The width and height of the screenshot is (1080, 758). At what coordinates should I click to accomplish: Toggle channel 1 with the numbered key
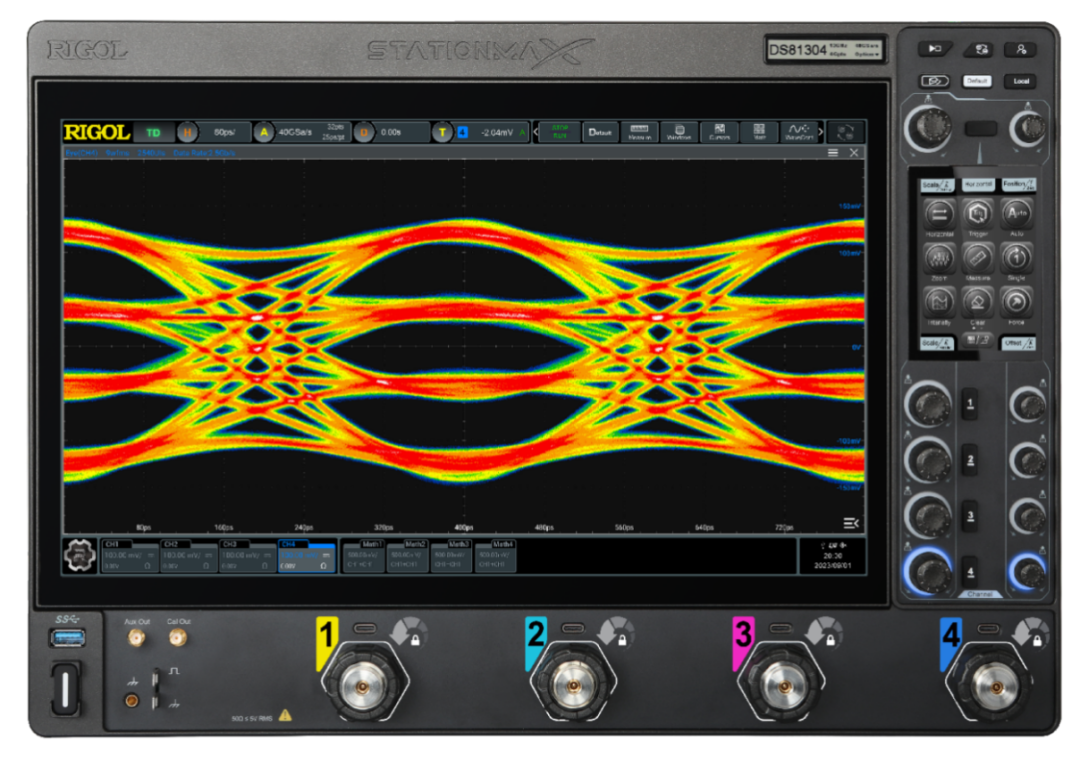(970, 404)
